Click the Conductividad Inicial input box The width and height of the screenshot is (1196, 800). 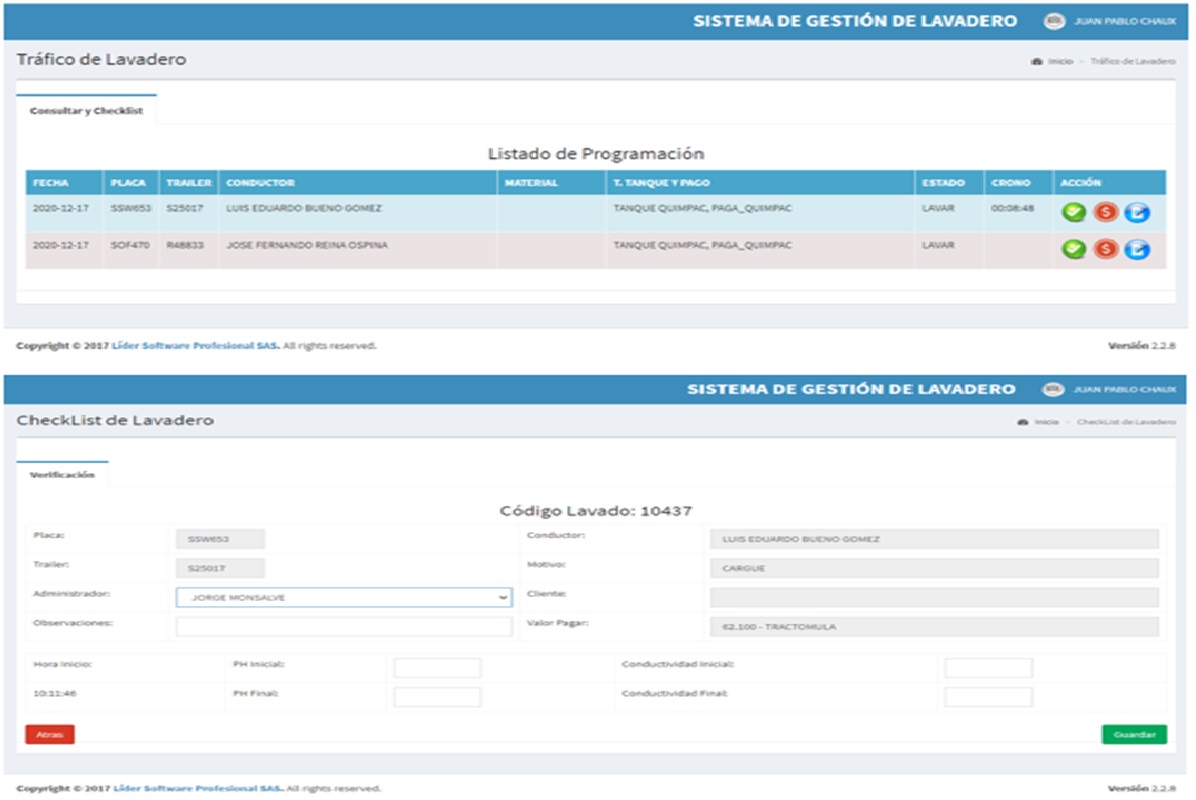(x=988, y=668)
